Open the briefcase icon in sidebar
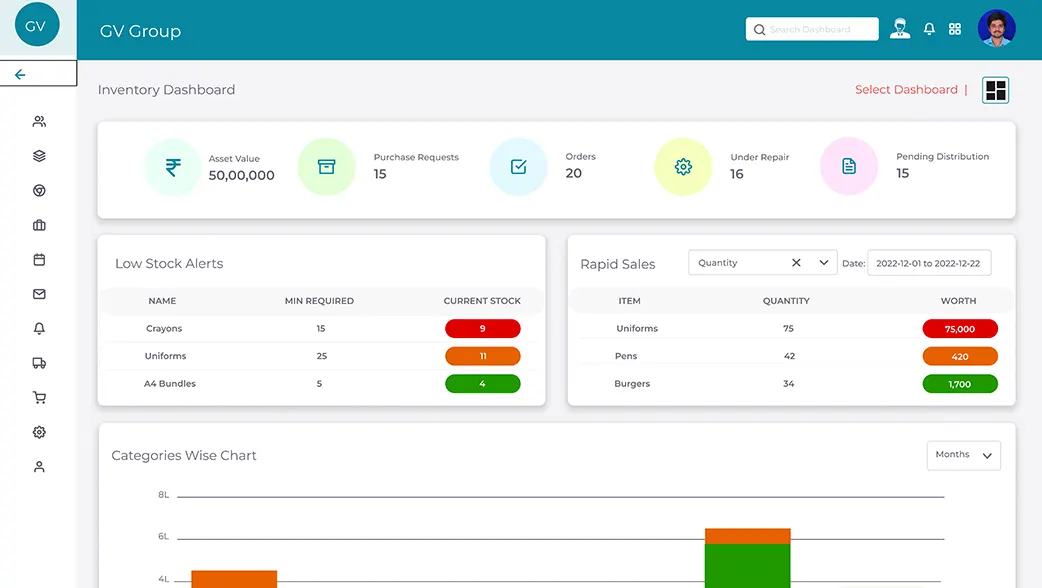 pyautogui.click(x=39, y=225)
